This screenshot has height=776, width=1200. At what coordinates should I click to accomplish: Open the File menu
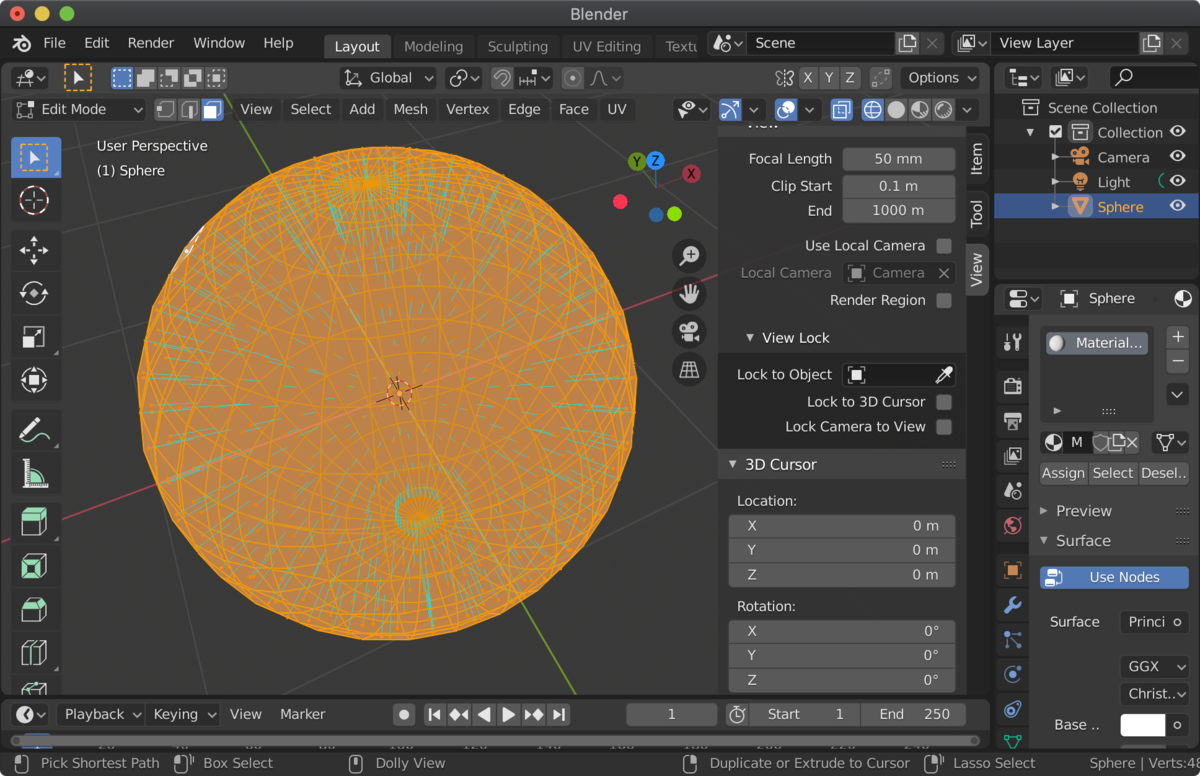[x=54, y=43]
